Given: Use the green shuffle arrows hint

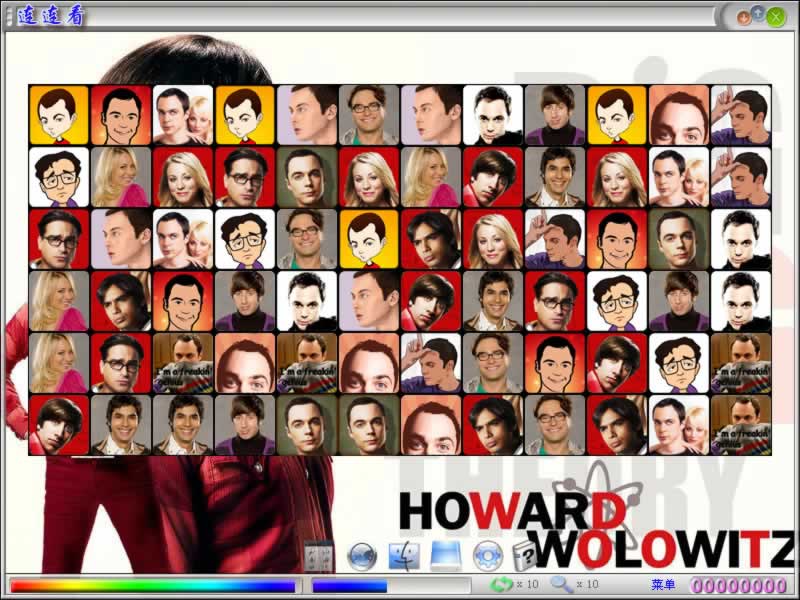Looking at the screenshot, I should 501,584.
